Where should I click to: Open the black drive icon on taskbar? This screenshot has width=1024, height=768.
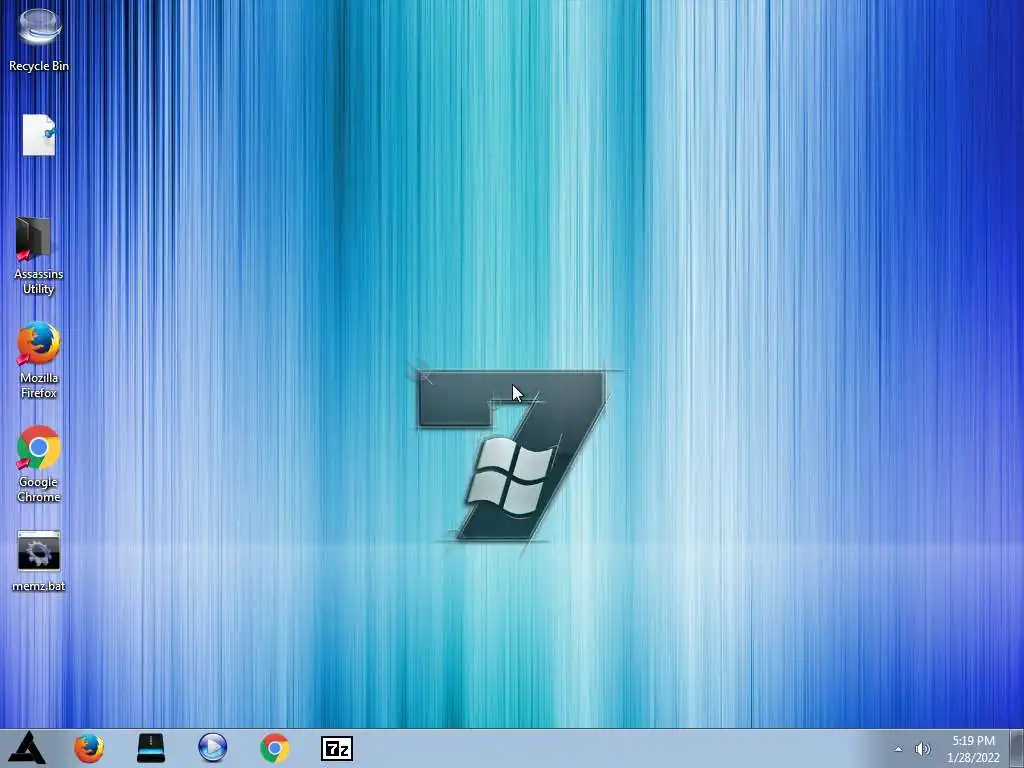pyautogui.click(x=151, y=748)
